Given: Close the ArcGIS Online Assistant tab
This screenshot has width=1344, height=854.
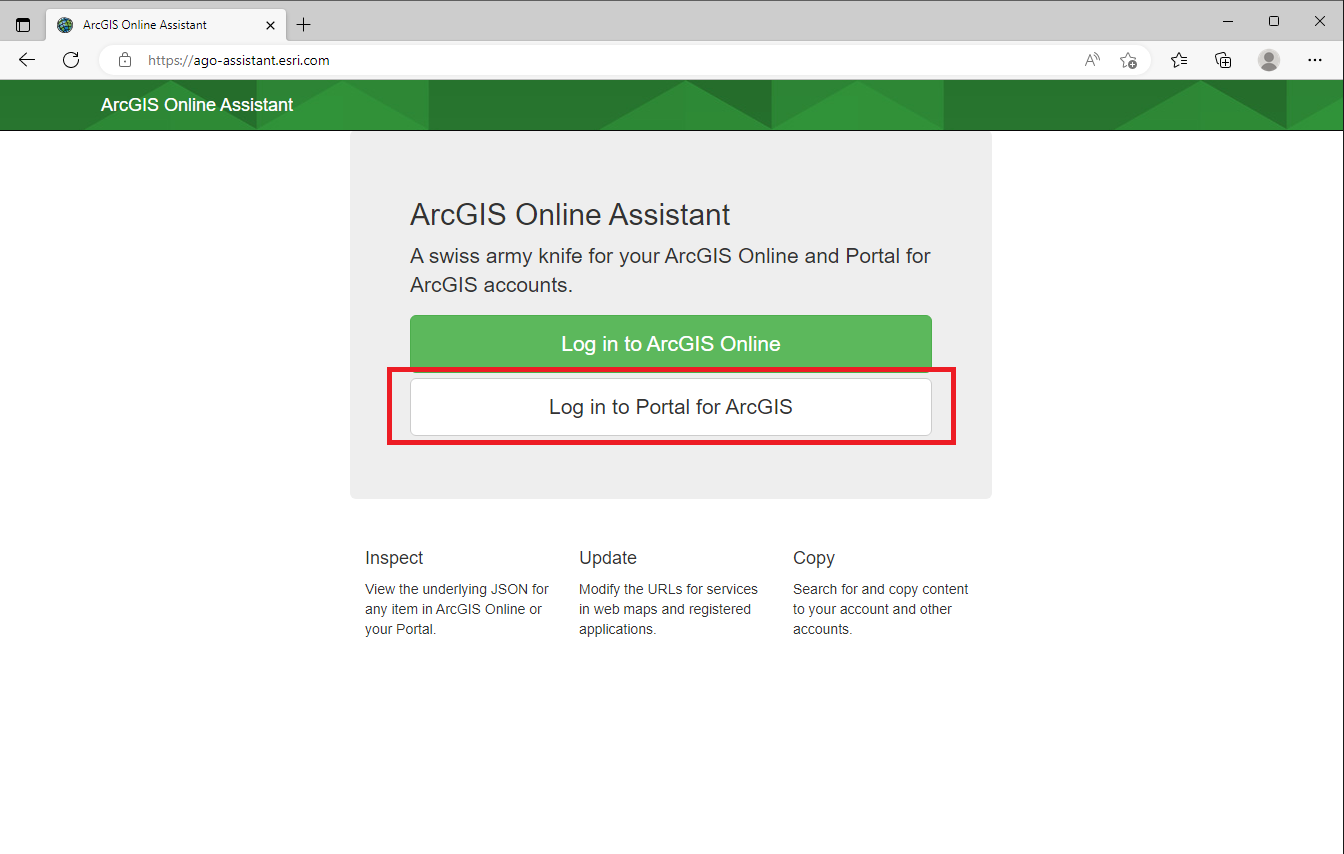Looking at the screenshot, I should click(270, 25).
